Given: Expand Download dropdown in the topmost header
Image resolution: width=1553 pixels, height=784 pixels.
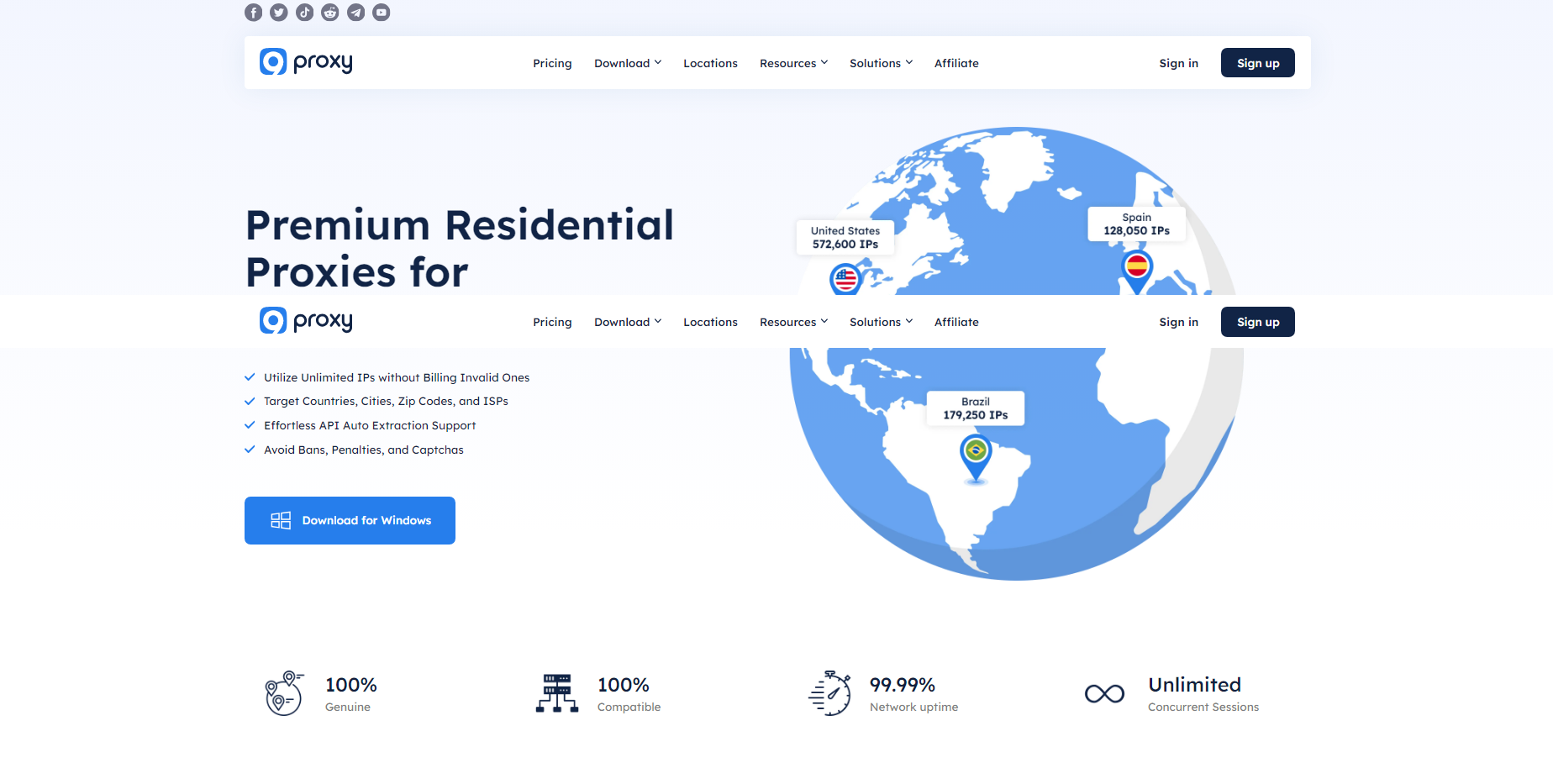Looking at the screenshot, I should (x=628, y=63).
